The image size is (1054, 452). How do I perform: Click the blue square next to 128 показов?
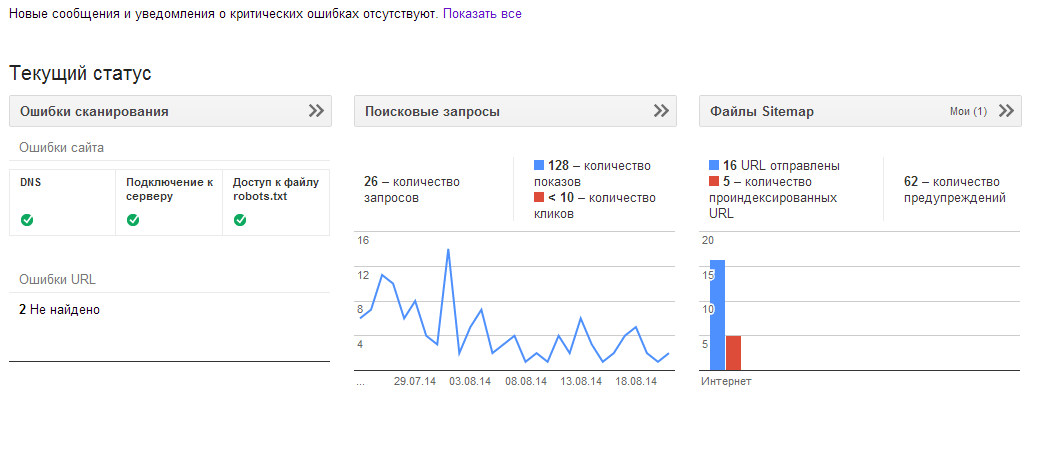[539, 165]
